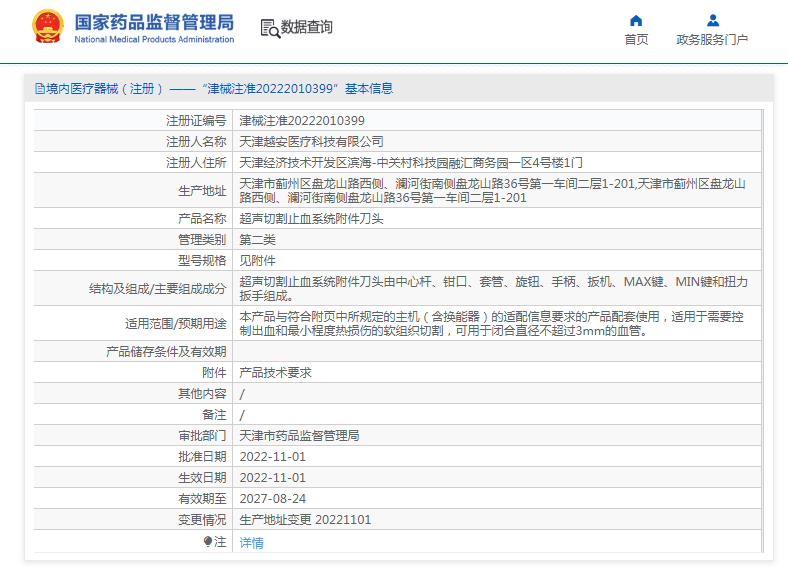
Task: Click the 变更情况 label
Action: pyautogui.click(x=203, y=520)
